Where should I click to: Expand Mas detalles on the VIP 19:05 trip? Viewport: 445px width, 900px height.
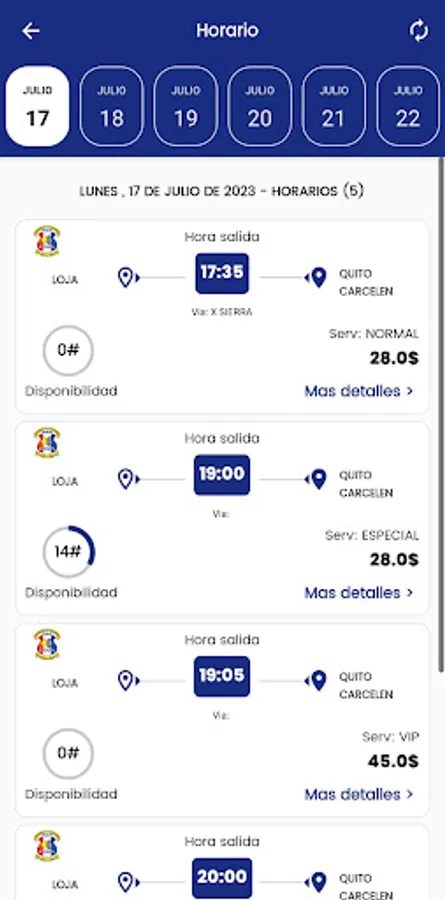pos(359,794)
